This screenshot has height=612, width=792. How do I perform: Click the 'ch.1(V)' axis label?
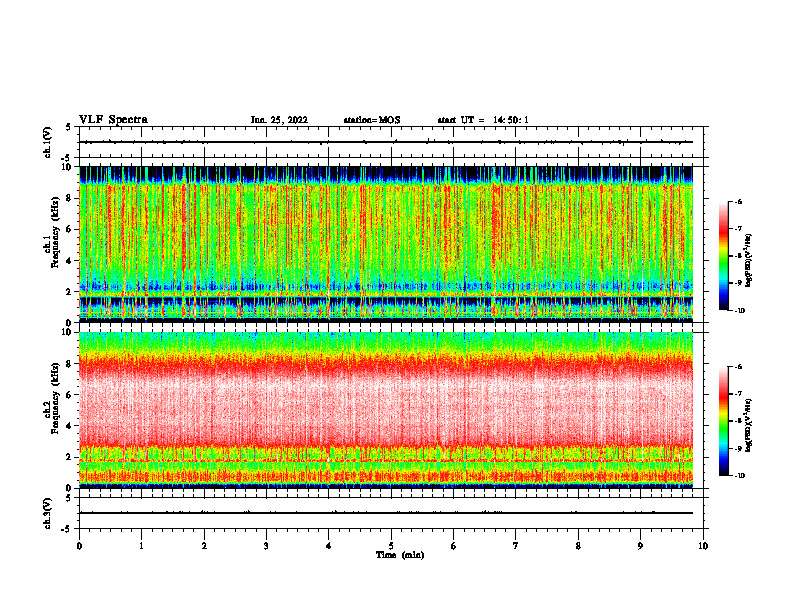pyautogui.click(x=48, y=142)
